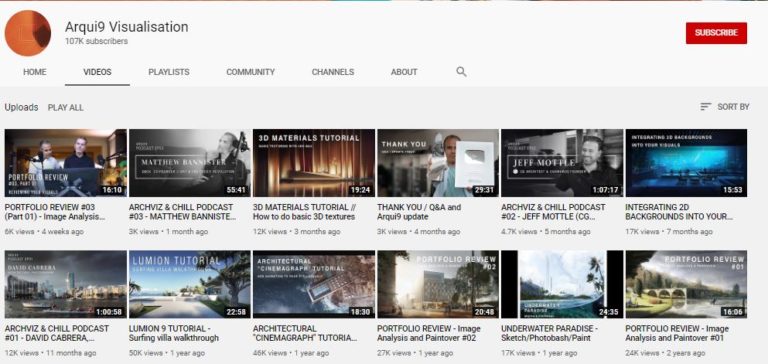Open the SORT BY dropdown
768x364 pixels.
tap(725, 107)
